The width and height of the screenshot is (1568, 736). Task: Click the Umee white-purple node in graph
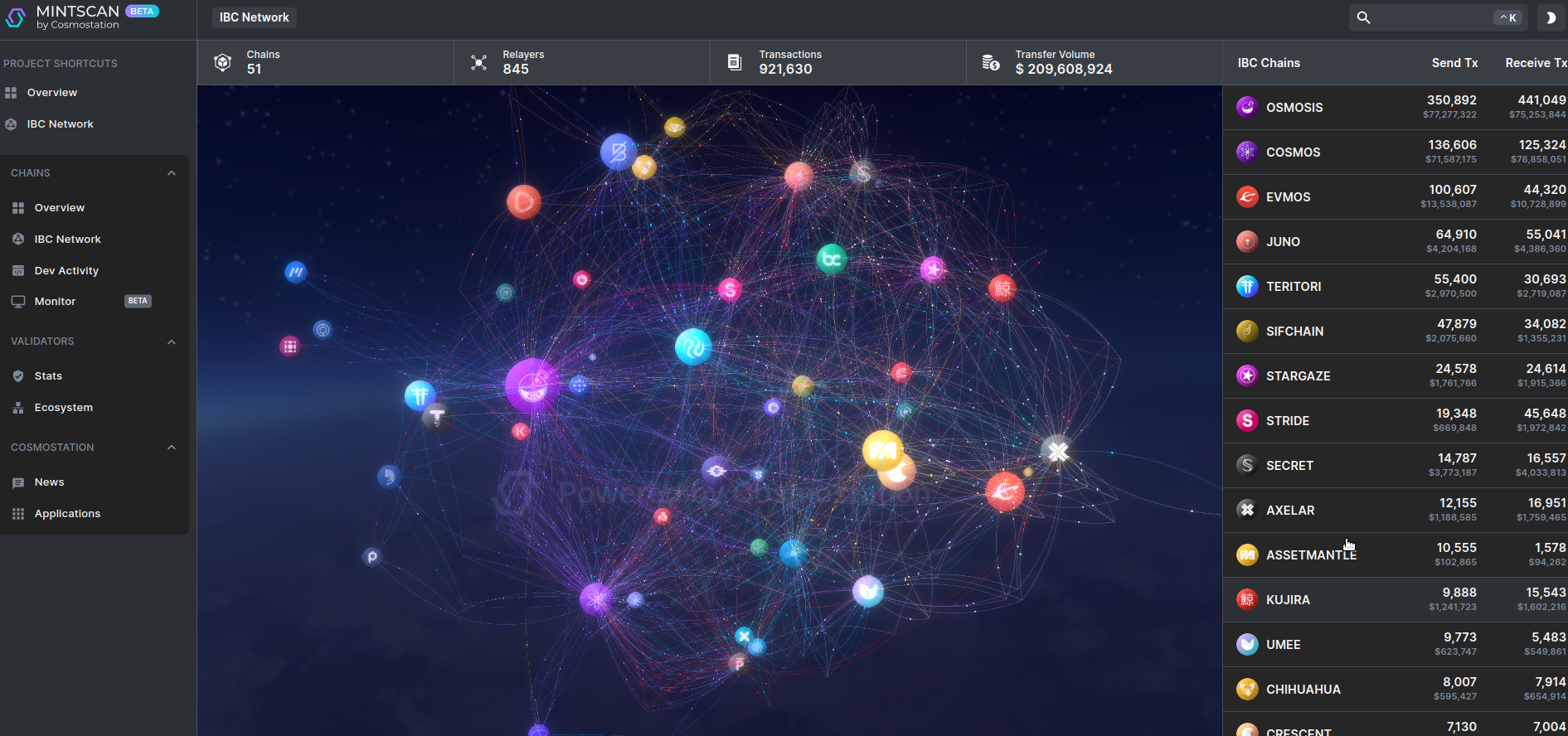pyautogui.click(x=868, y=591)
